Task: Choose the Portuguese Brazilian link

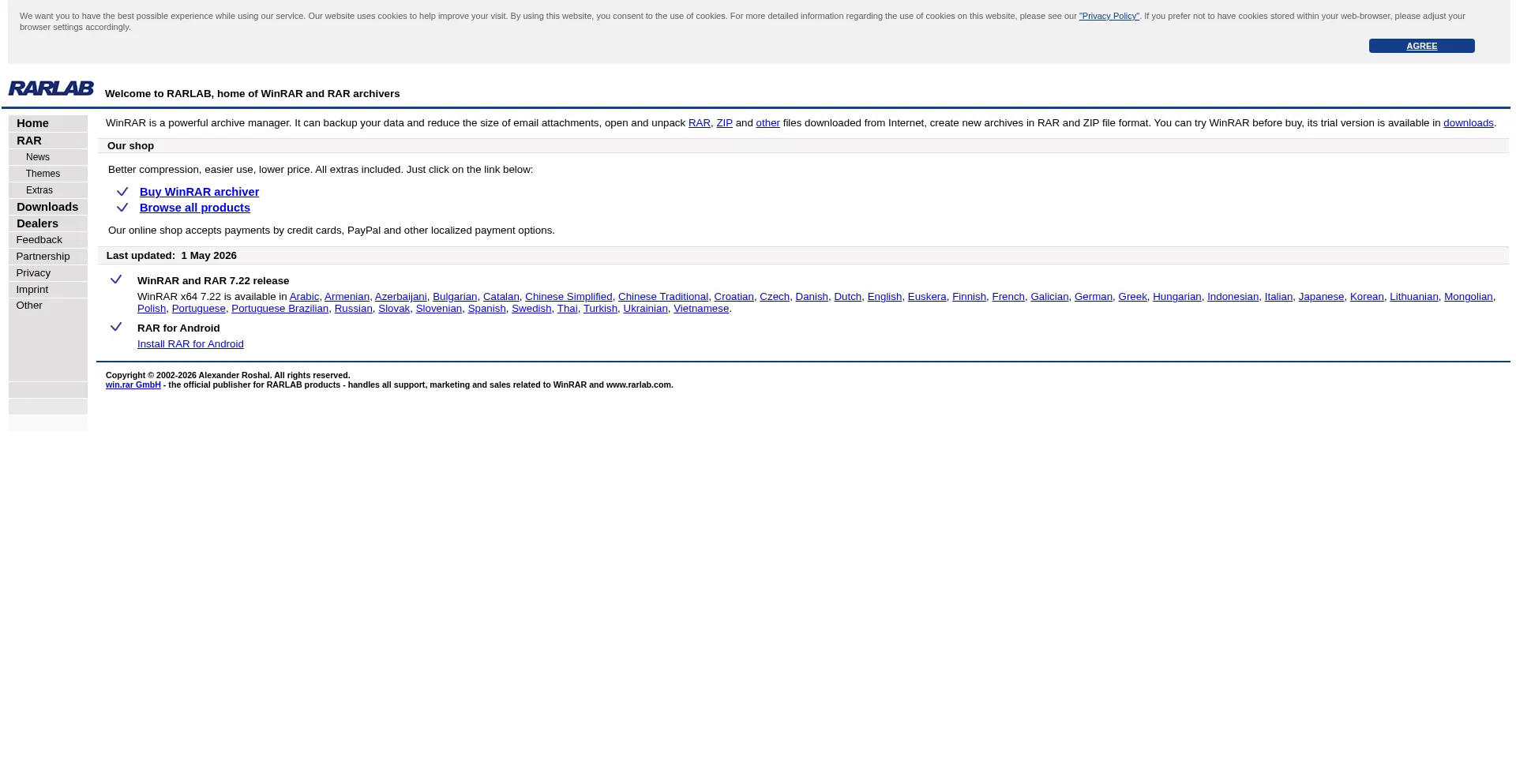Action: [x=280, y=309]
